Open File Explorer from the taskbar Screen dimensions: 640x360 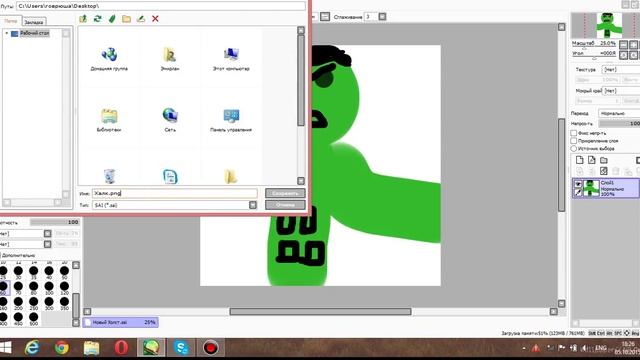(x=91, y=348)
